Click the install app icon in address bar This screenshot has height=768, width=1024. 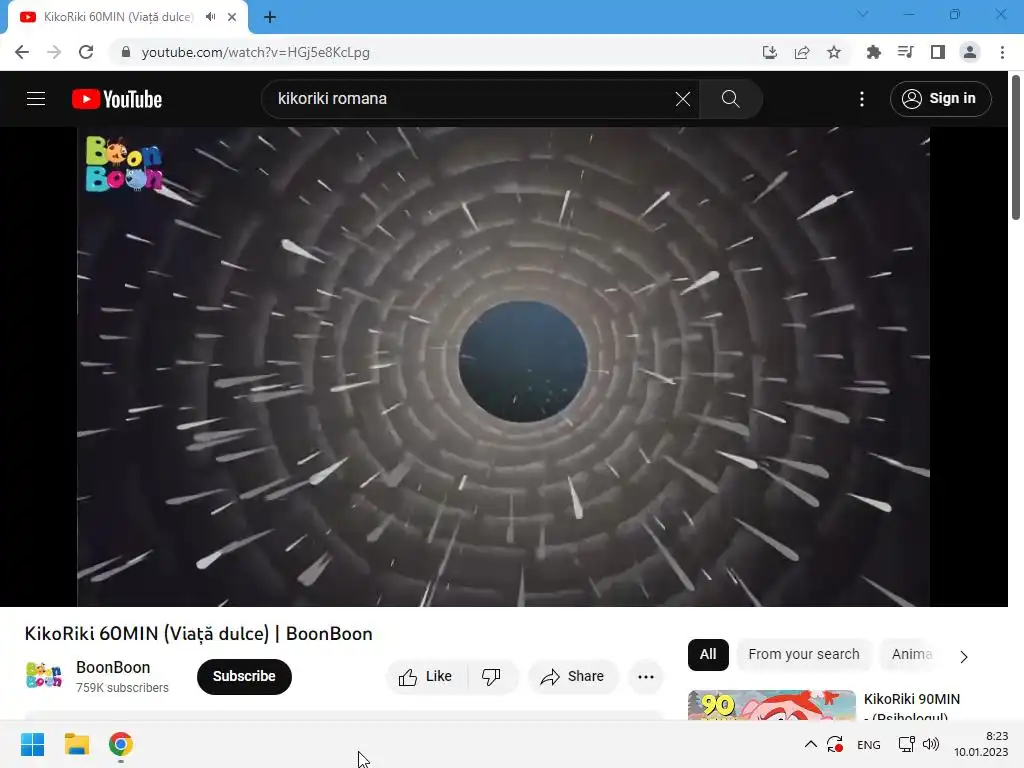pyautogui.click(x=770, y=52)
